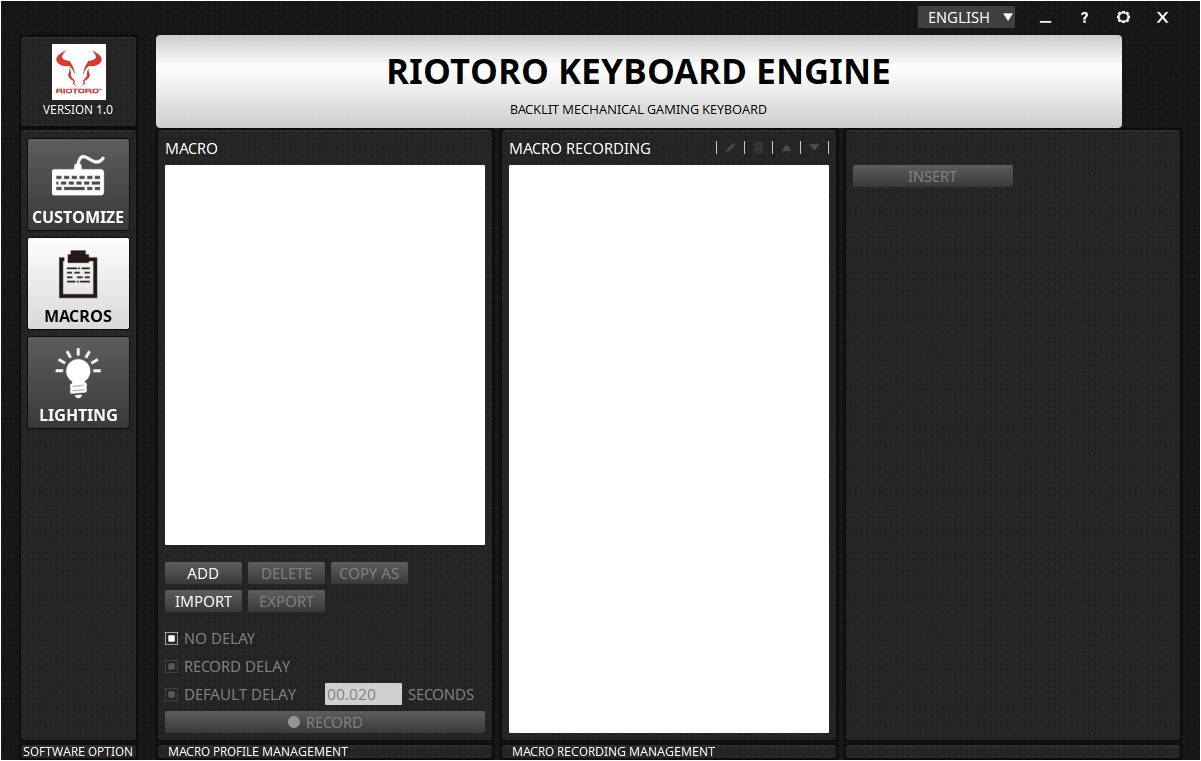Click the Add macro button
The width and height of the screenshot is (1201, 761).
[203, 573]
